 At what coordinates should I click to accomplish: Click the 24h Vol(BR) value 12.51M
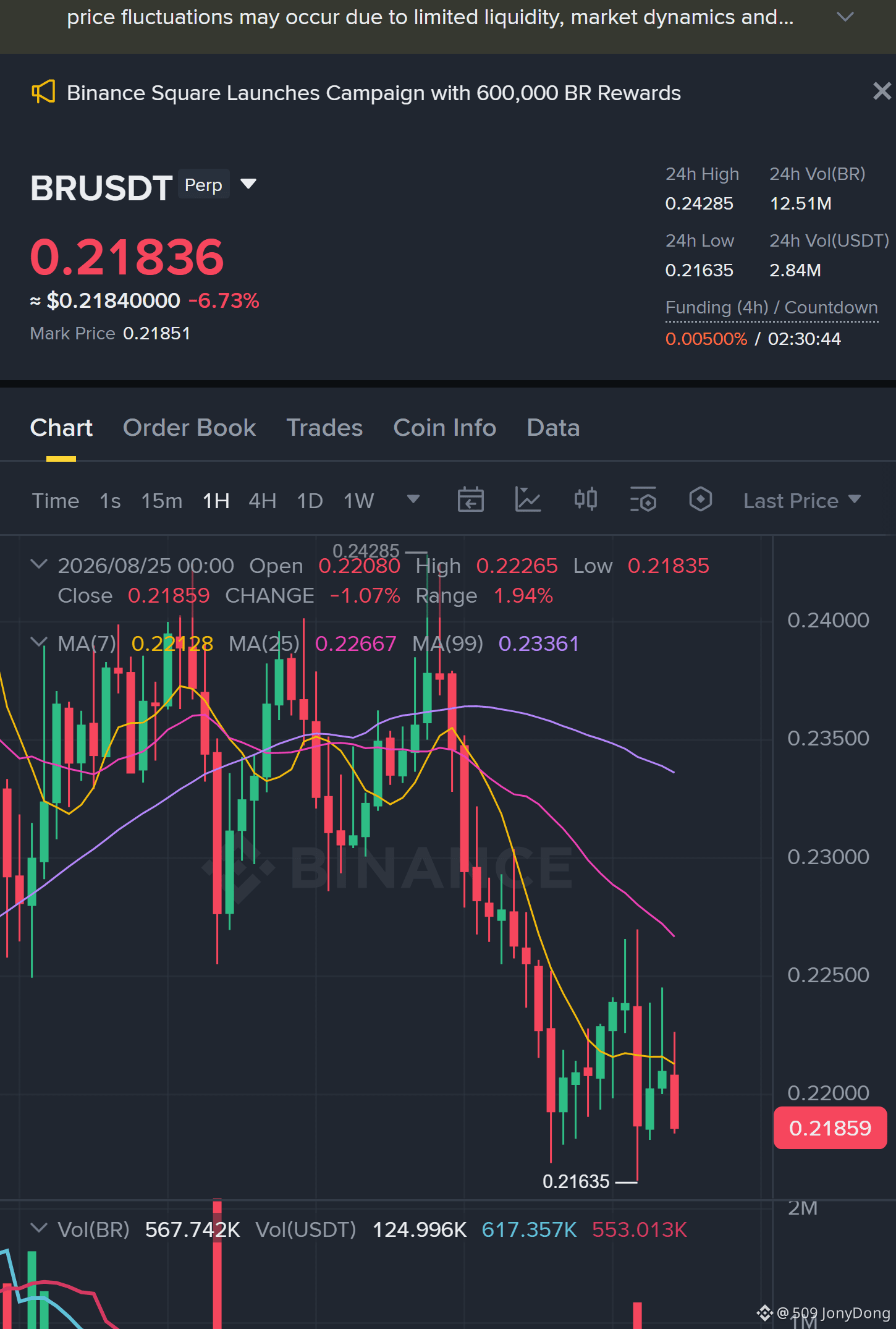coord(800,203)
